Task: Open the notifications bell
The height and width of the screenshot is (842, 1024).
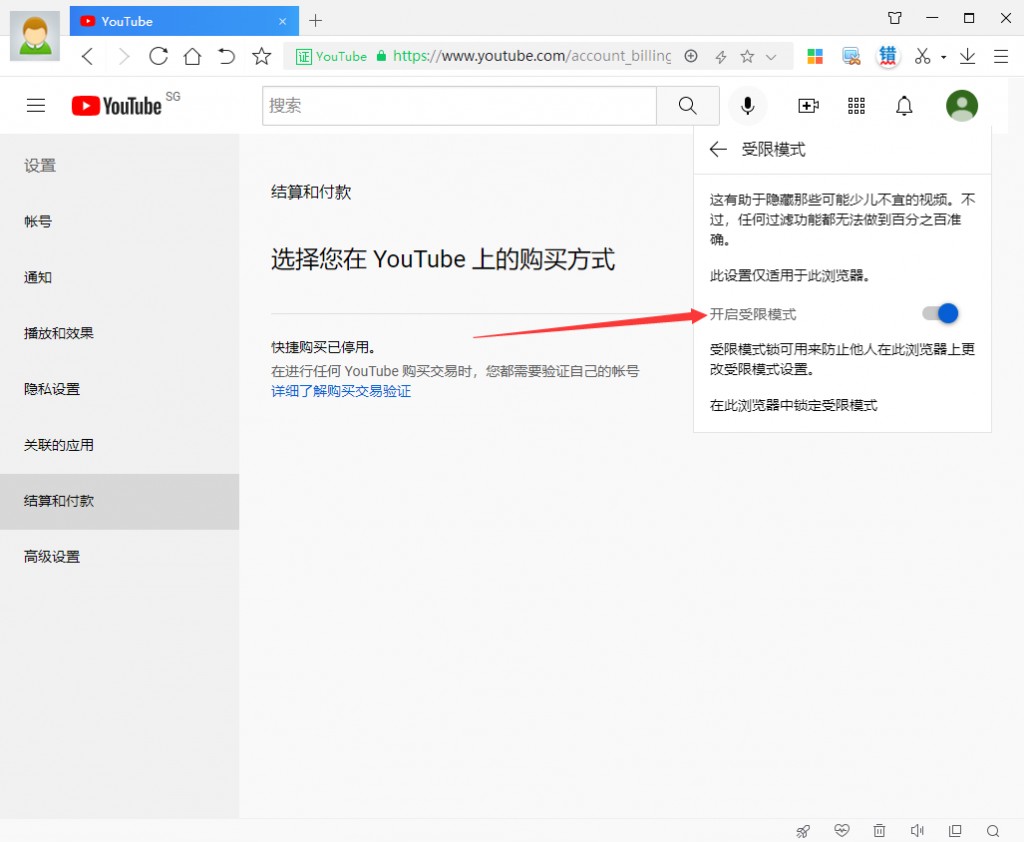Action: coord(904,105)
